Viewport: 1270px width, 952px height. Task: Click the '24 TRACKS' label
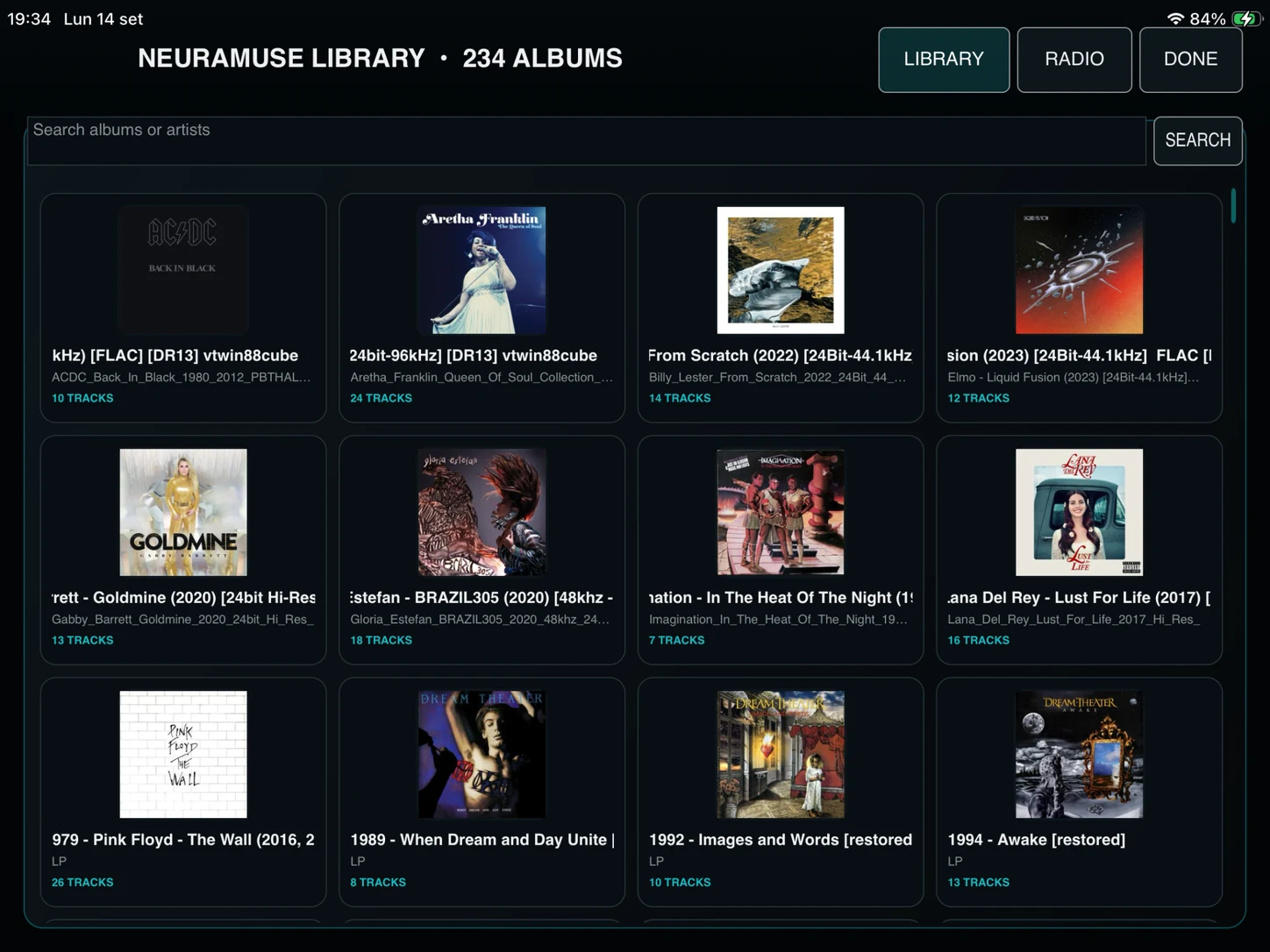click(x=382, y=398)
